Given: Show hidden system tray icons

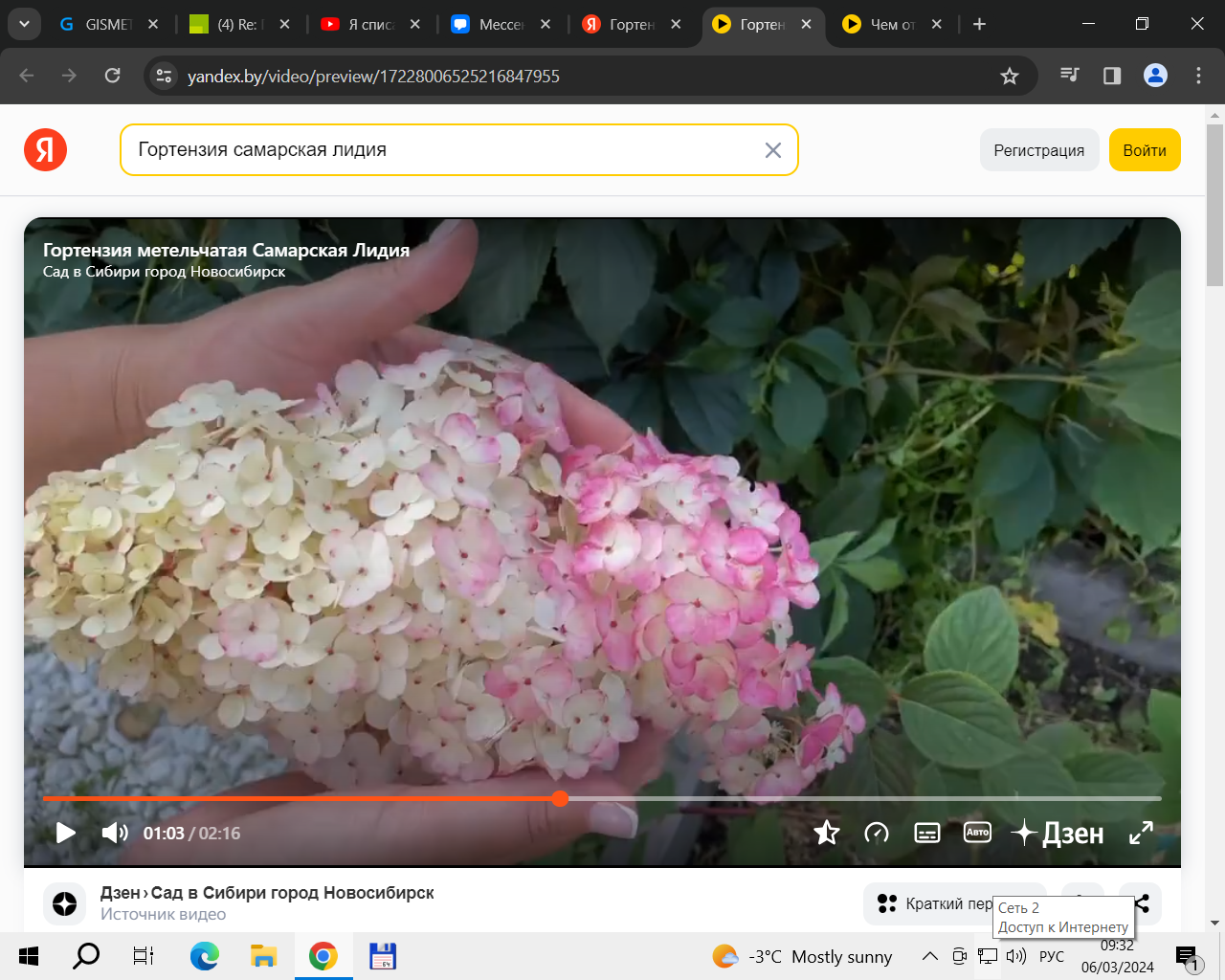Looking at the screenshot, I should point(929,956).
